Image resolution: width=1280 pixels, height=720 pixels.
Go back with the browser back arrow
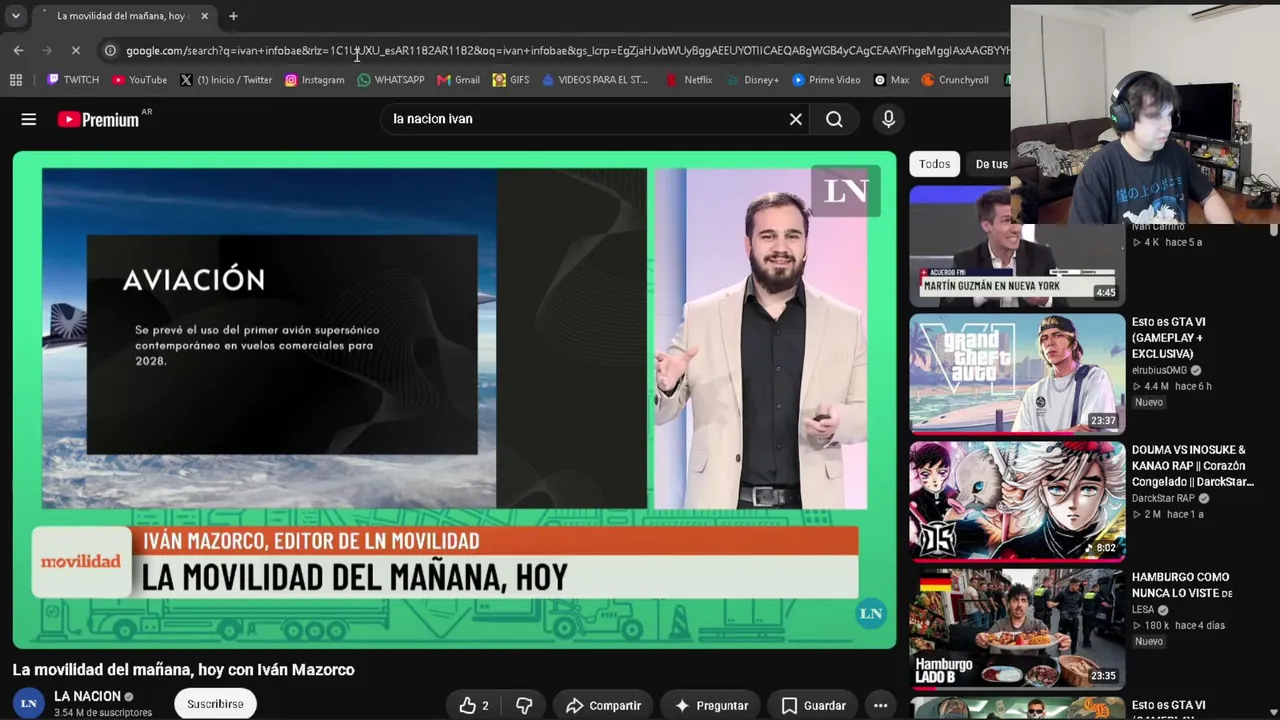19,50
